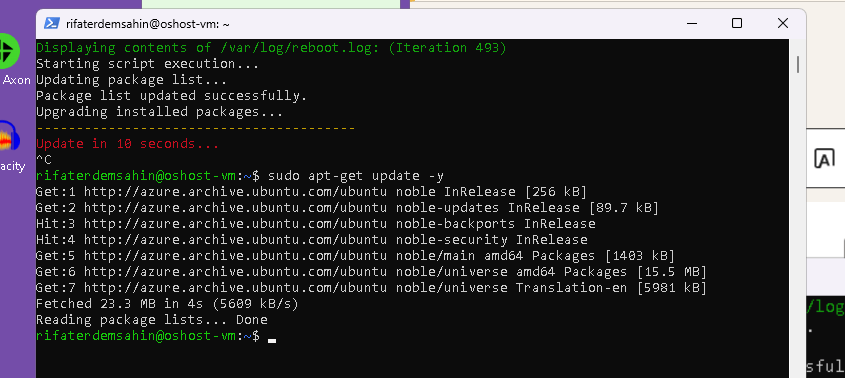This screenshot has width=845, height=378.
Task: Click the '[15.5 MB]' size value
Action: tap(671, 272)
